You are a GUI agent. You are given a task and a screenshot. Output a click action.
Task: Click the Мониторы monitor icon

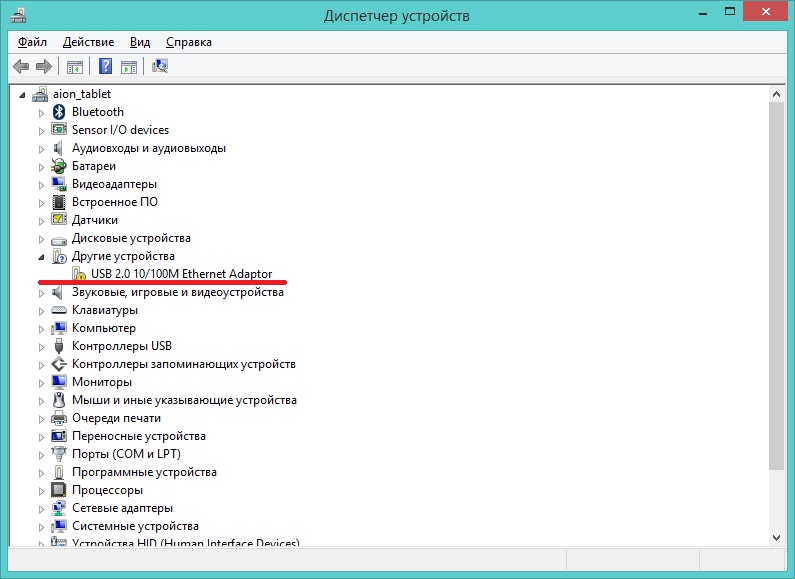click(x=59, y=382)
